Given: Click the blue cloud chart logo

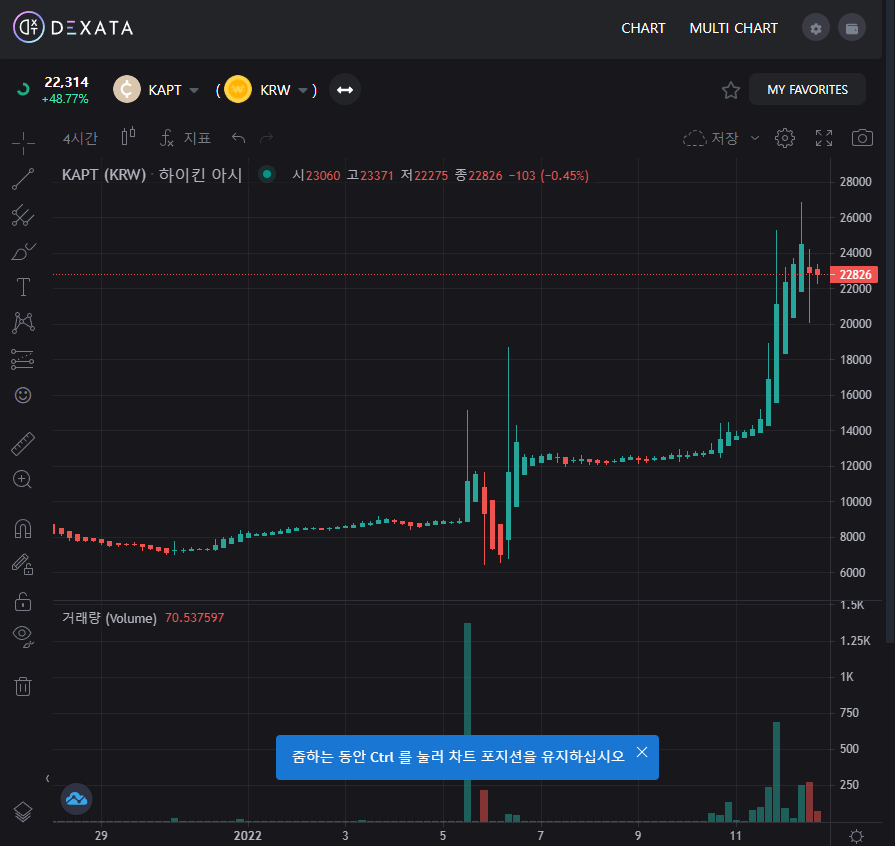Looking at the screenshot, I should (x=76, y=799).
